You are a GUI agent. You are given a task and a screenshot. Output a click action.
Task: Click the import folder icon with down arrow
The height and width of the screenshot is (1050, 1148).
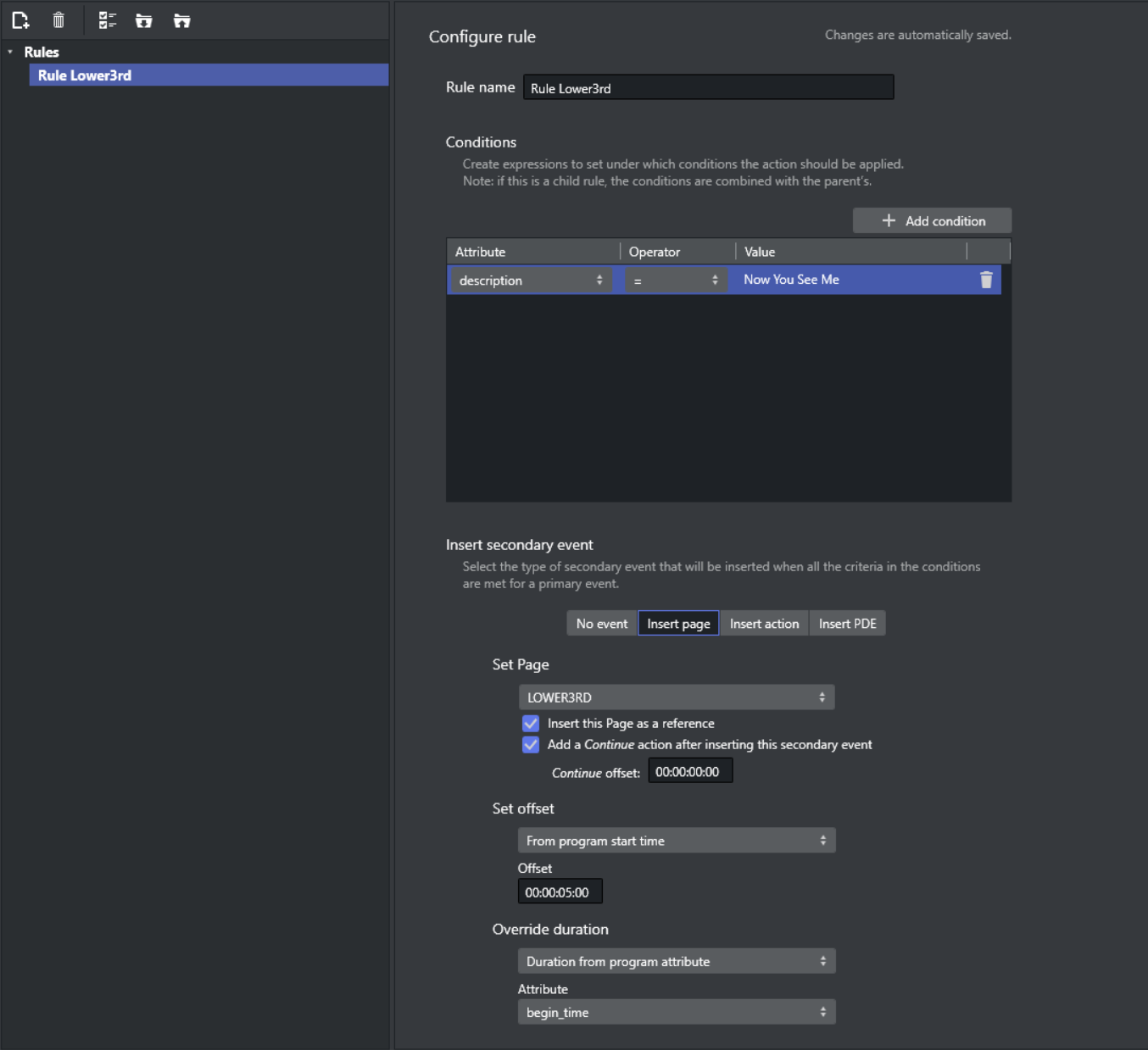coord(144,20)
